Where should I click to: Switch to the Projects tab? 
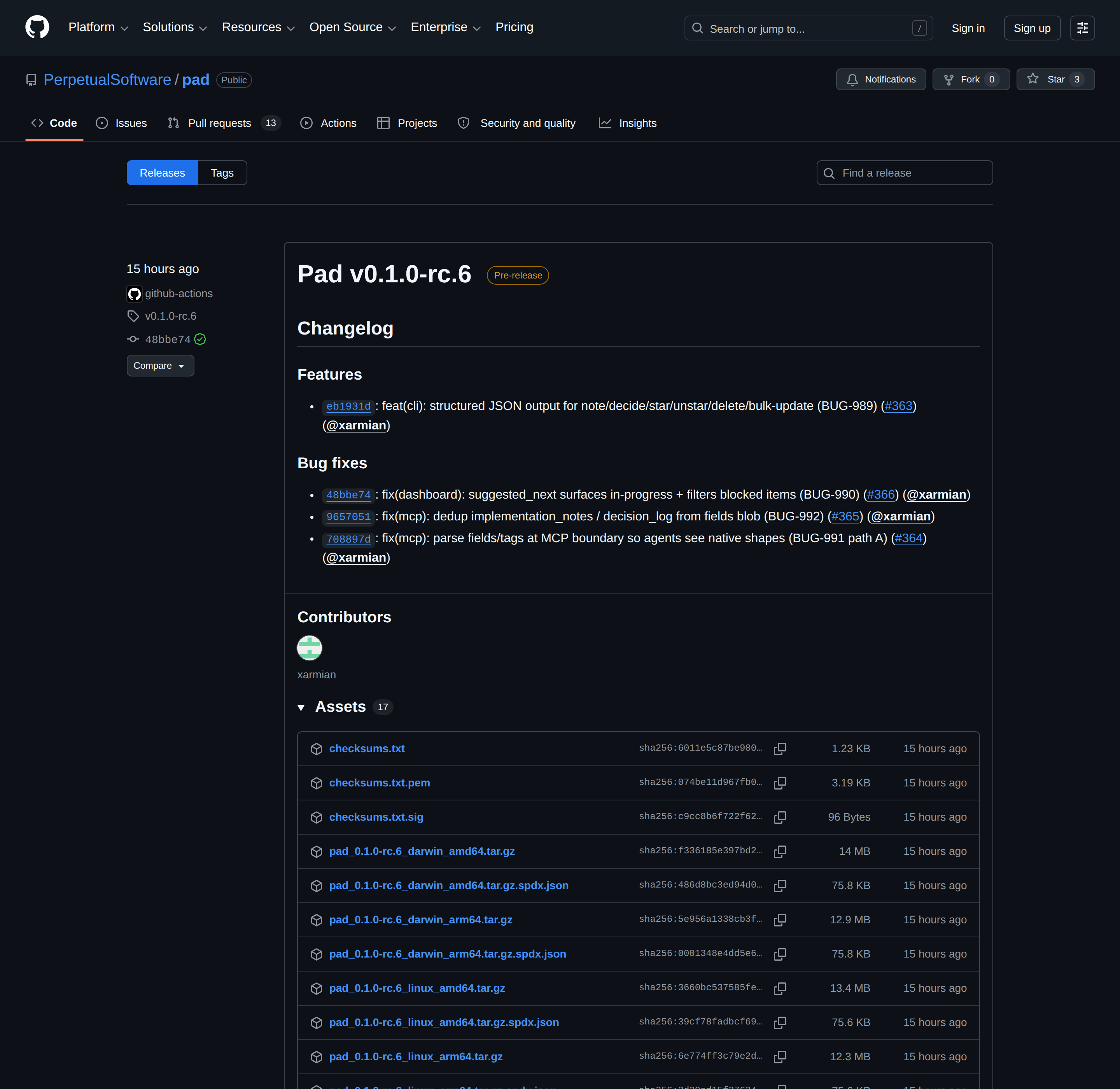(407, 123)
